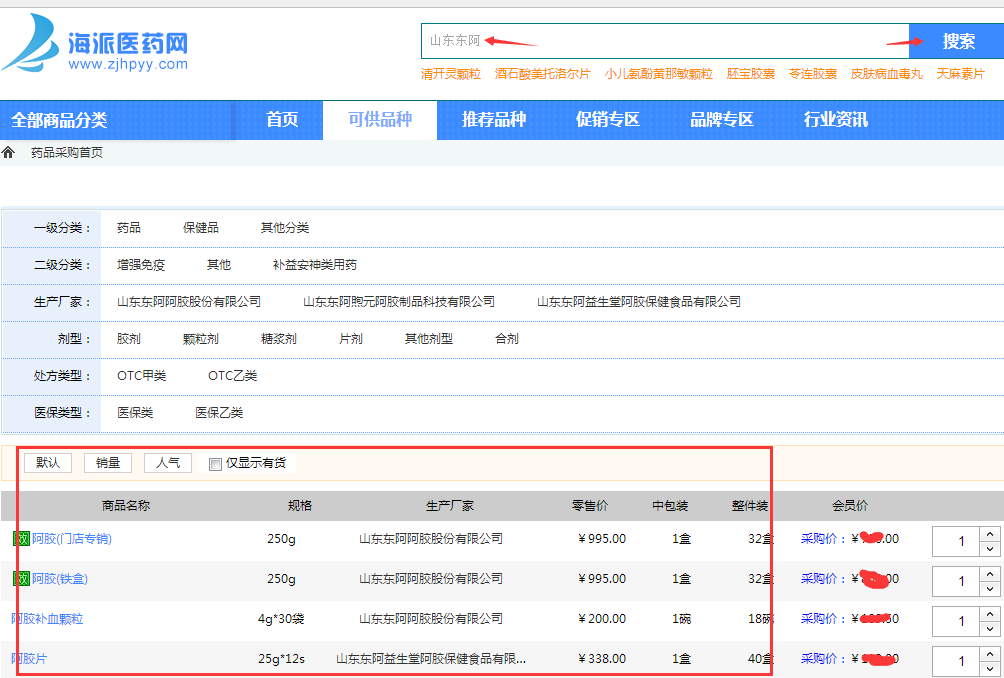Click quantity field for 阿胶补血颗粒
1004x678 pixels.
[957, 622]
